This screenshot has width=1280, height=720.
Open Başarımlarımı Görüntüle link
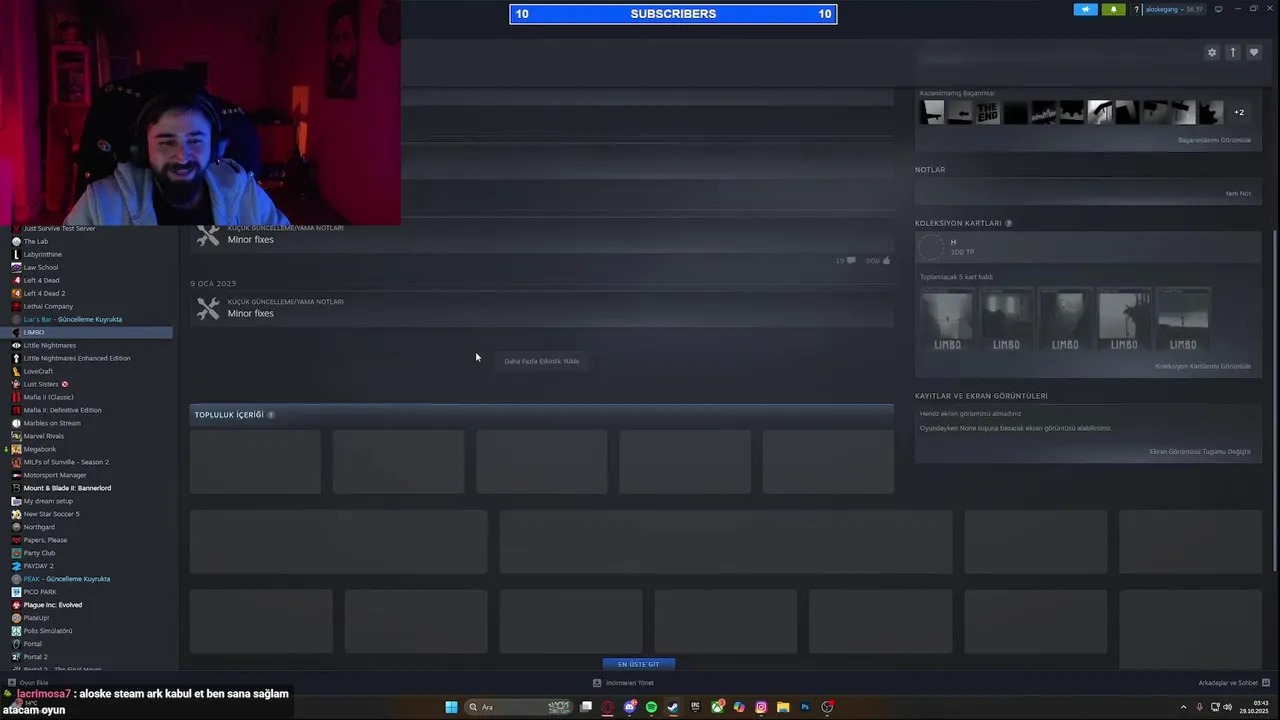(x=1214, y=140)
